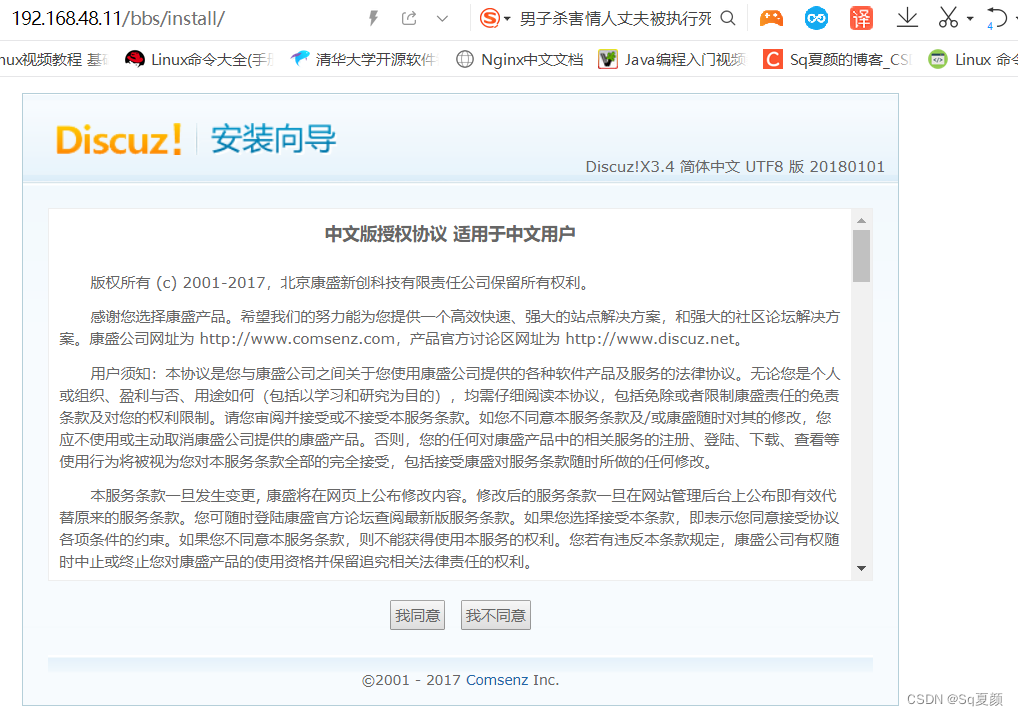Click the license scrollbar down arrow
1018x716 pixels.
862,569
